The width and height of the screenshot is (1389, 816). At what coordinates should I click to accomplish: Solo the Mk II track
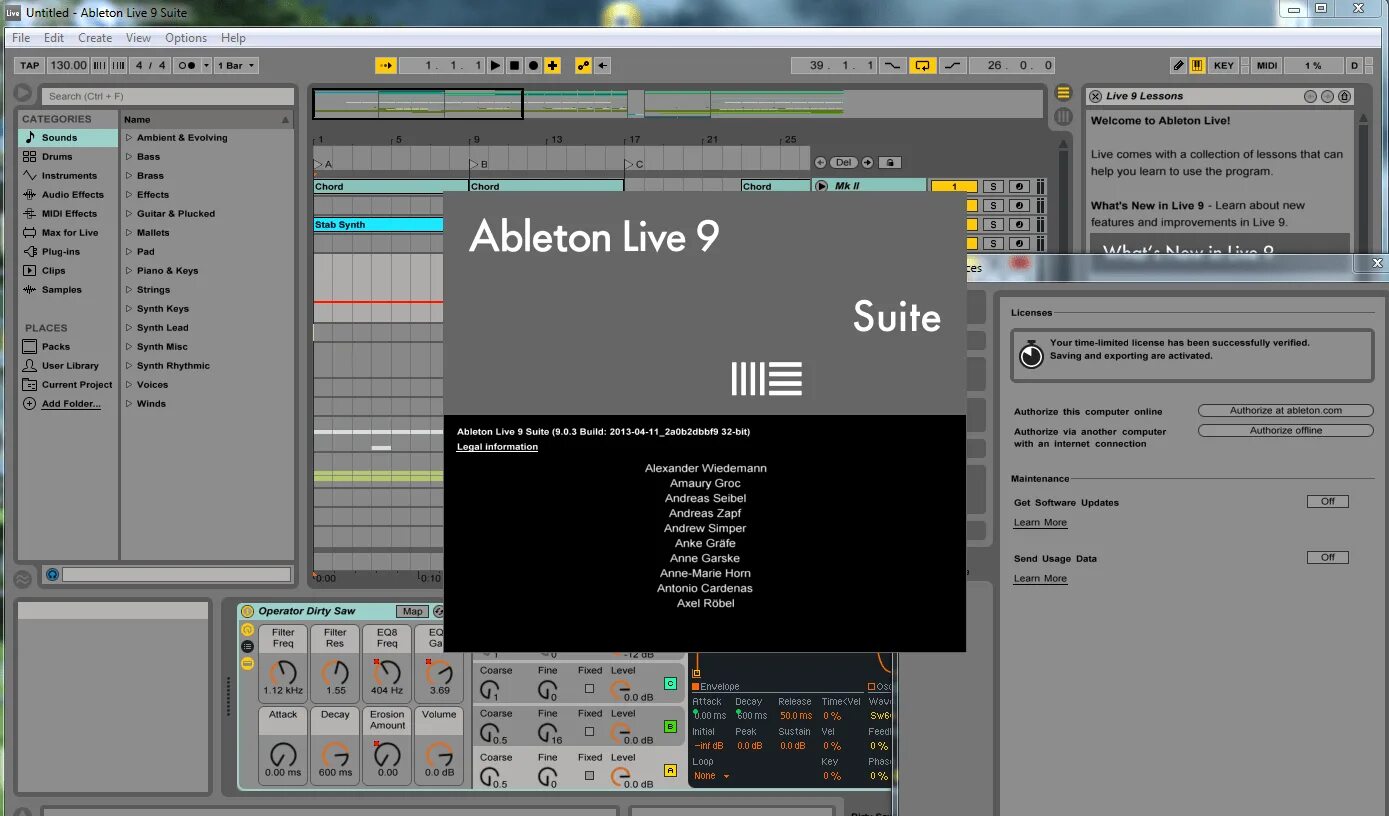click(x=992, y=186)
